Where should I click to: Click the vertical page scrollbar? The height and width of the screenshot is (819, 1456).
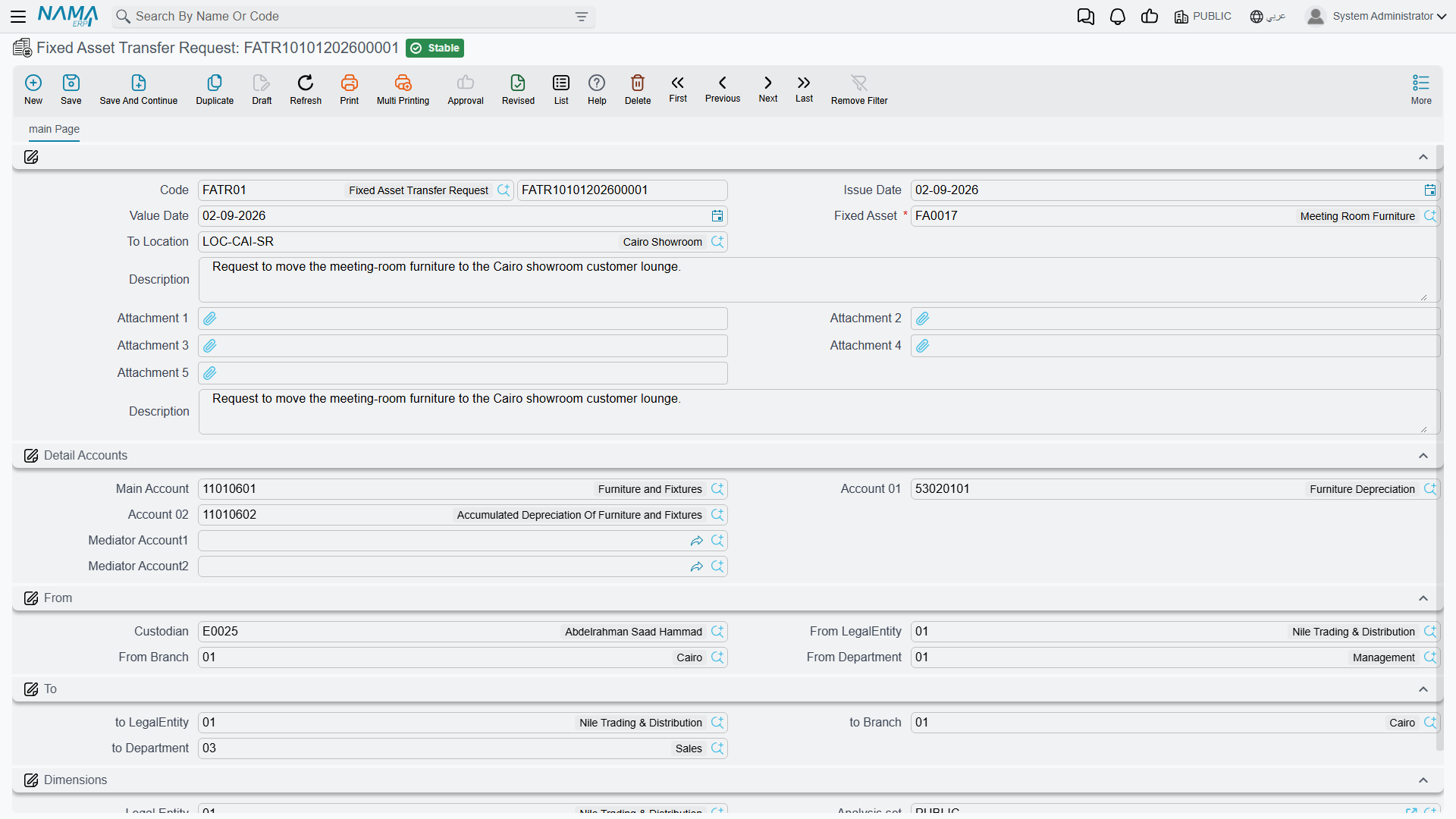tap(1440, 447)
